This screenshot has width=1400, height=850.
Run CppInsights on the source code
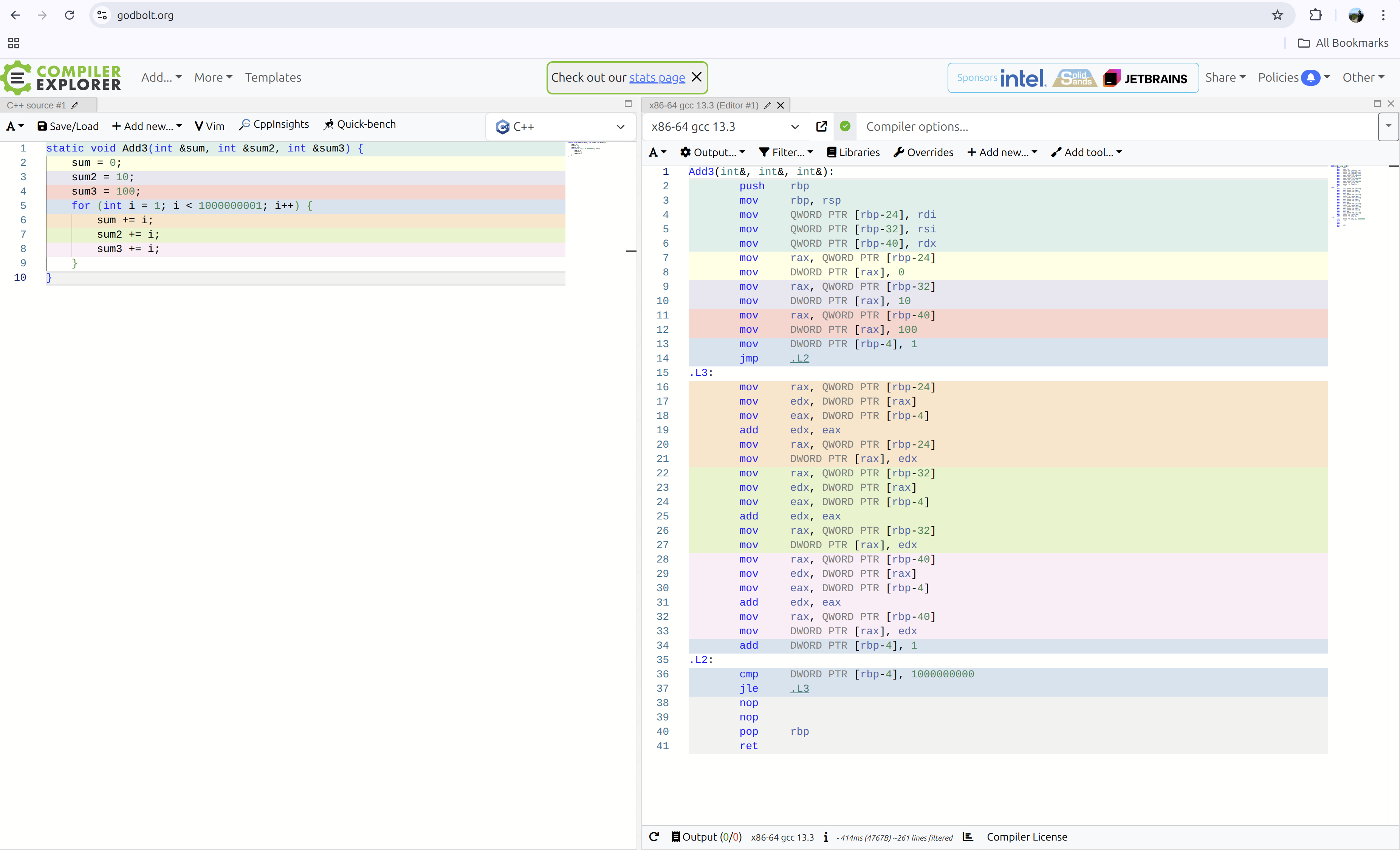[x=274, y=124]
